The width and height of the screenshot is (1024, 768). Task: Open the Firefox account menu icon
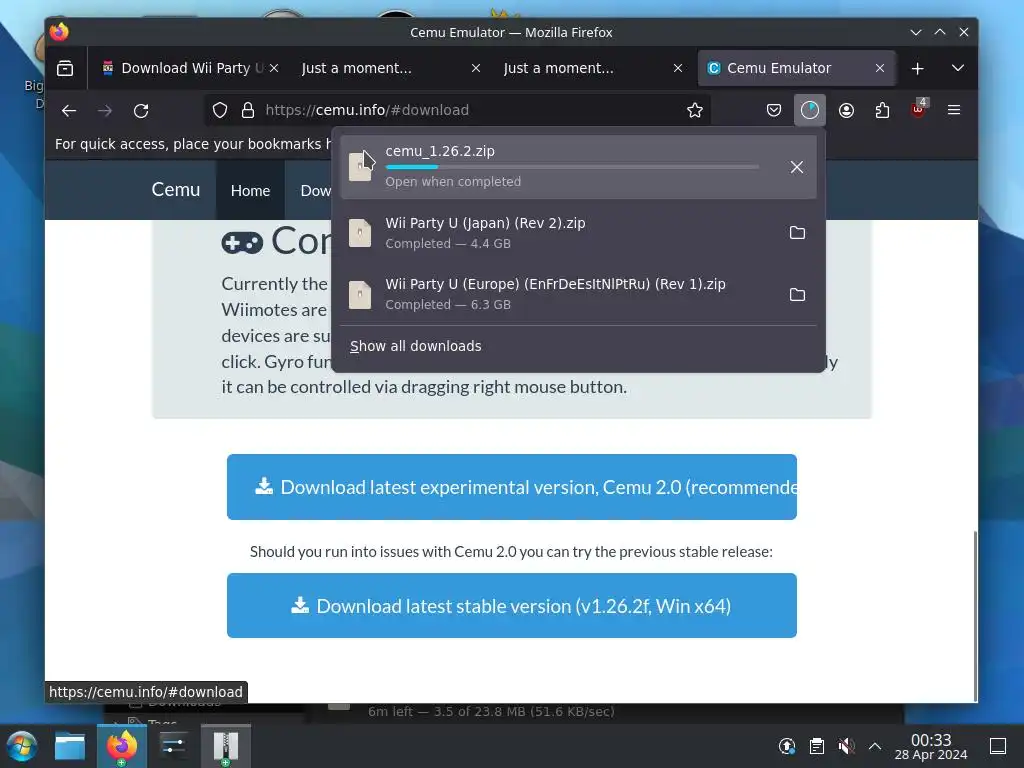[846, 110]
